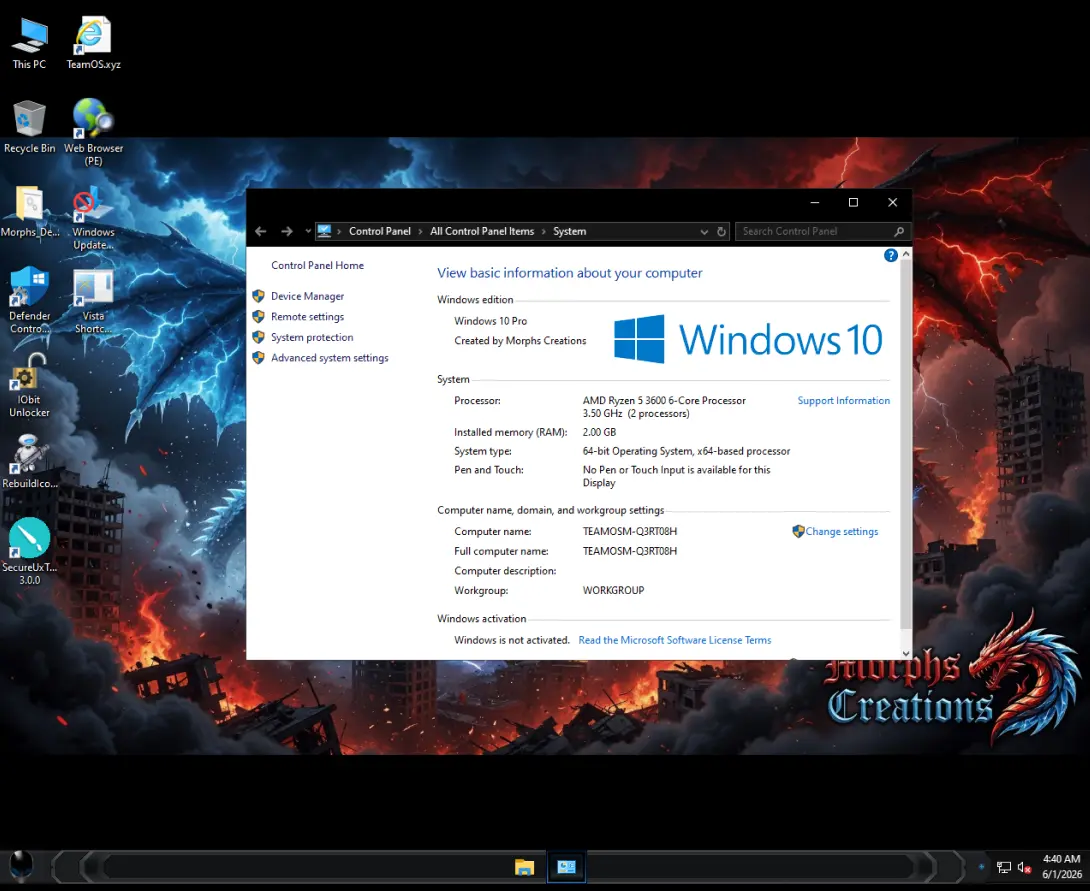Click the View basic information heading

click(x=569, y=273)
